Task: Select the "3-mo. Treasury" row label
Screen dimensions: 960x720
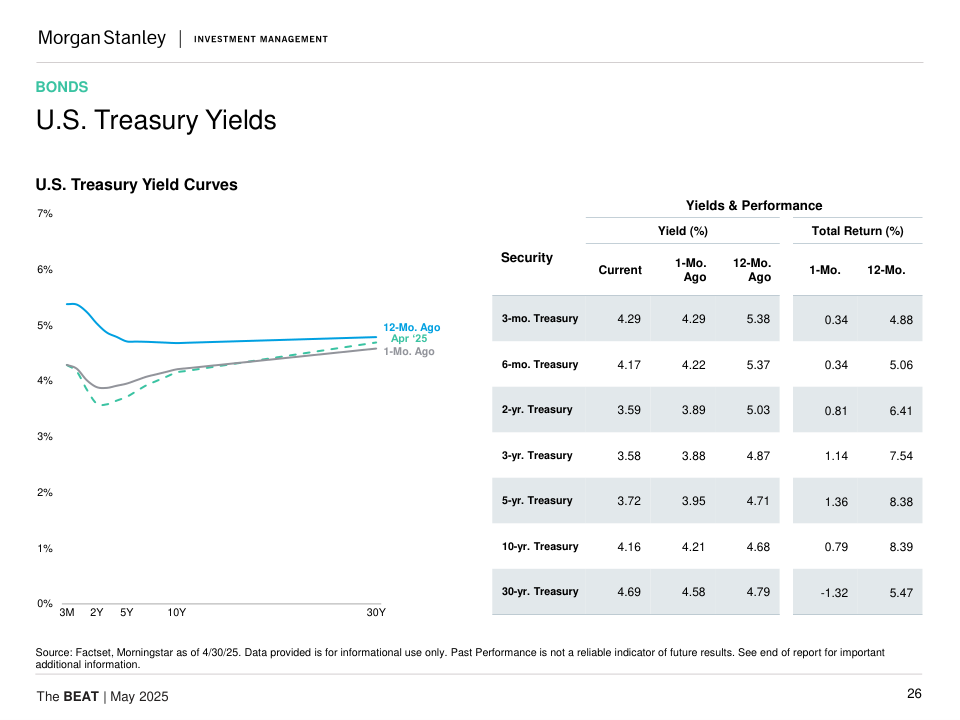Action: pyautogui.click(x=540, y=319)
